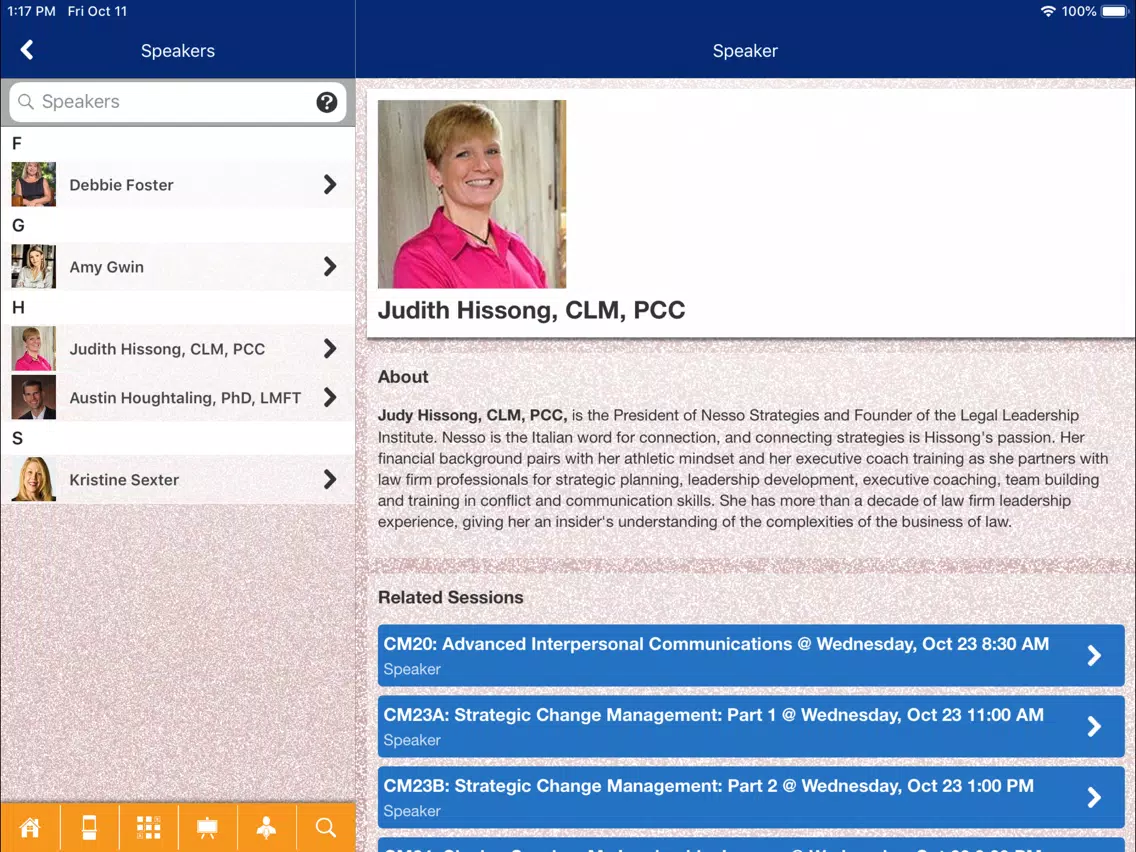1136x852 pixels.
Task: Tap Judith Hissong's large profile photo
Action: tap(472, 194)
